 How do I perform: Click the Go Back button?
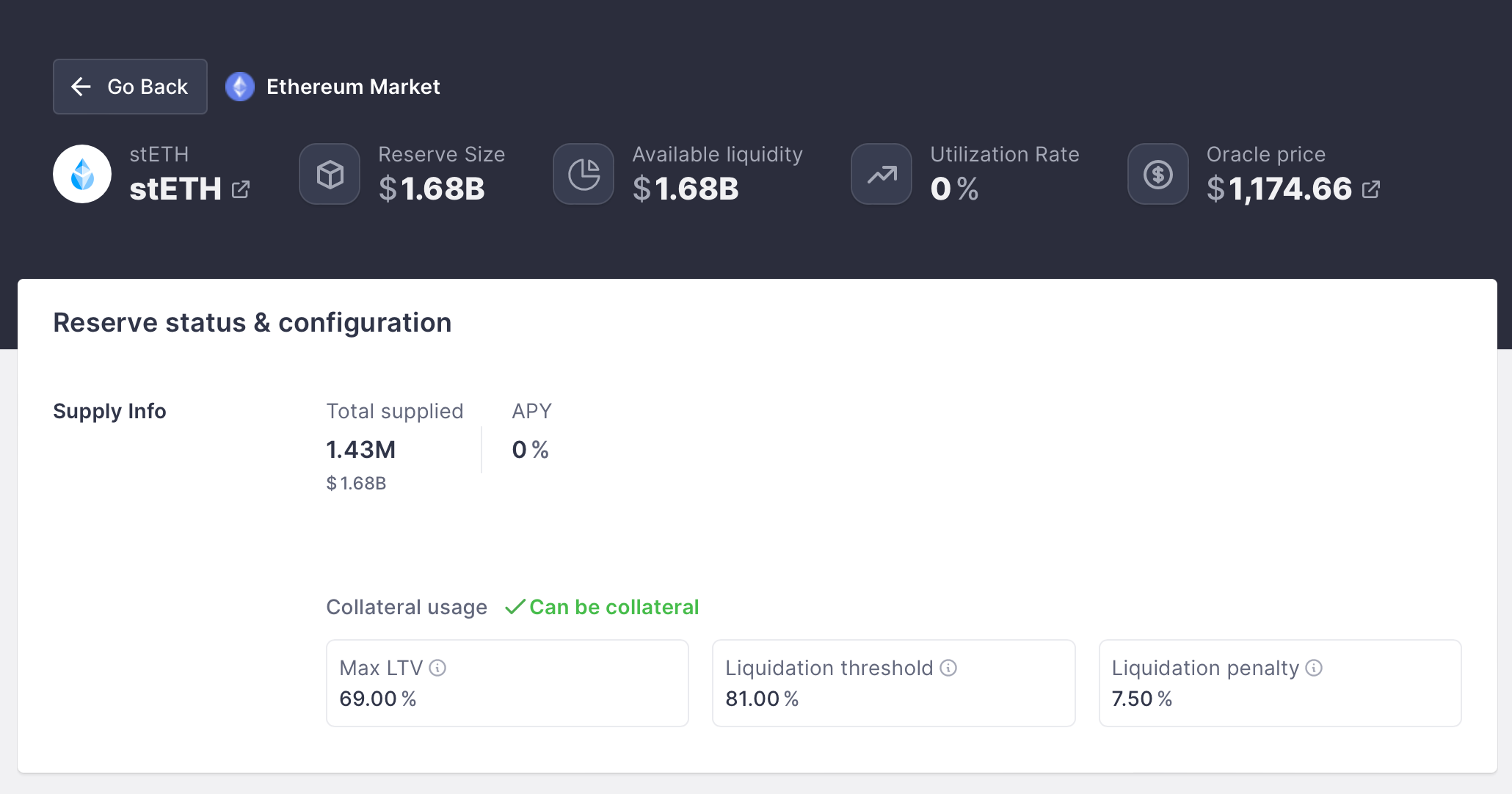(130, 87)
